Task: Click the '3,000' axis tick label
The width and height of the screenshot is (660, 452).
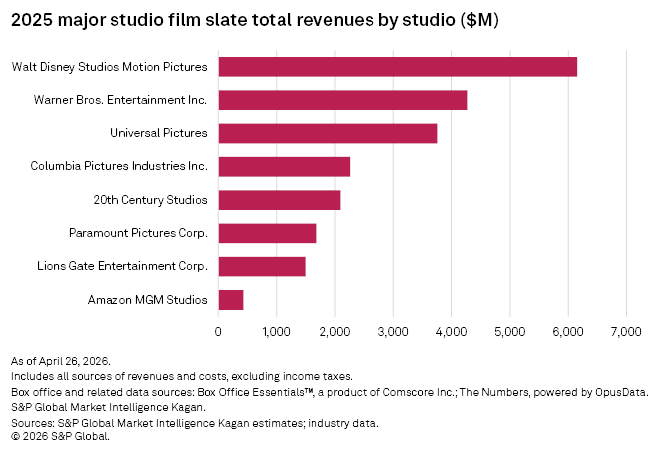Action: tap(393, 332)
